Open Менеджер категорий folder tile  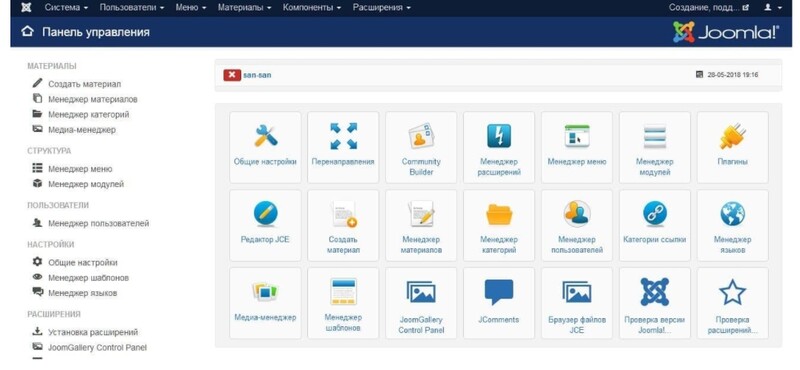(499, 225)
